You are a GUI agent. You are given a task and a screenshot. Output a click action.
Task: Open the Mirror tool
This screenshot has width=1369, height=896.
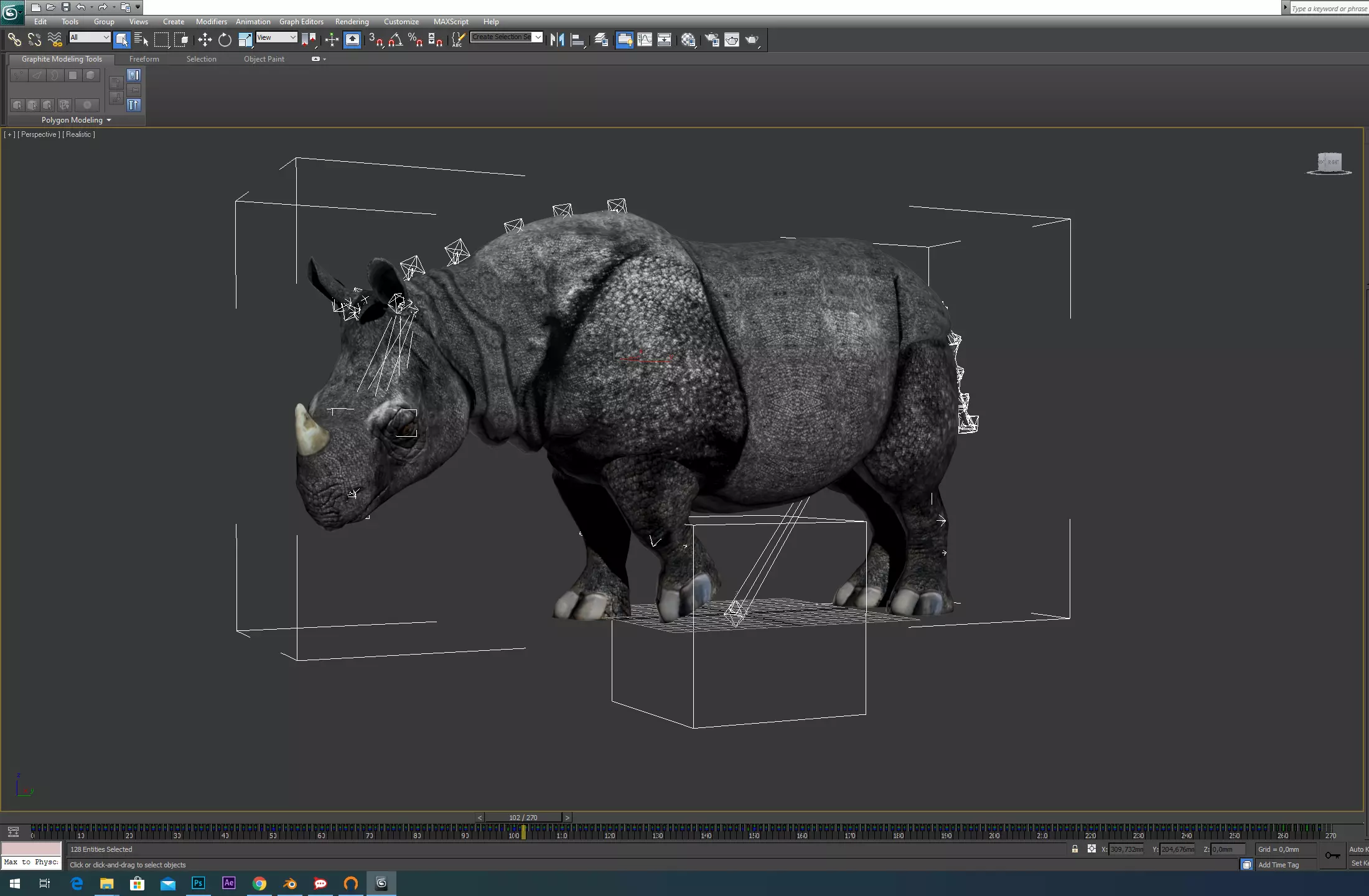click(557, 40)
